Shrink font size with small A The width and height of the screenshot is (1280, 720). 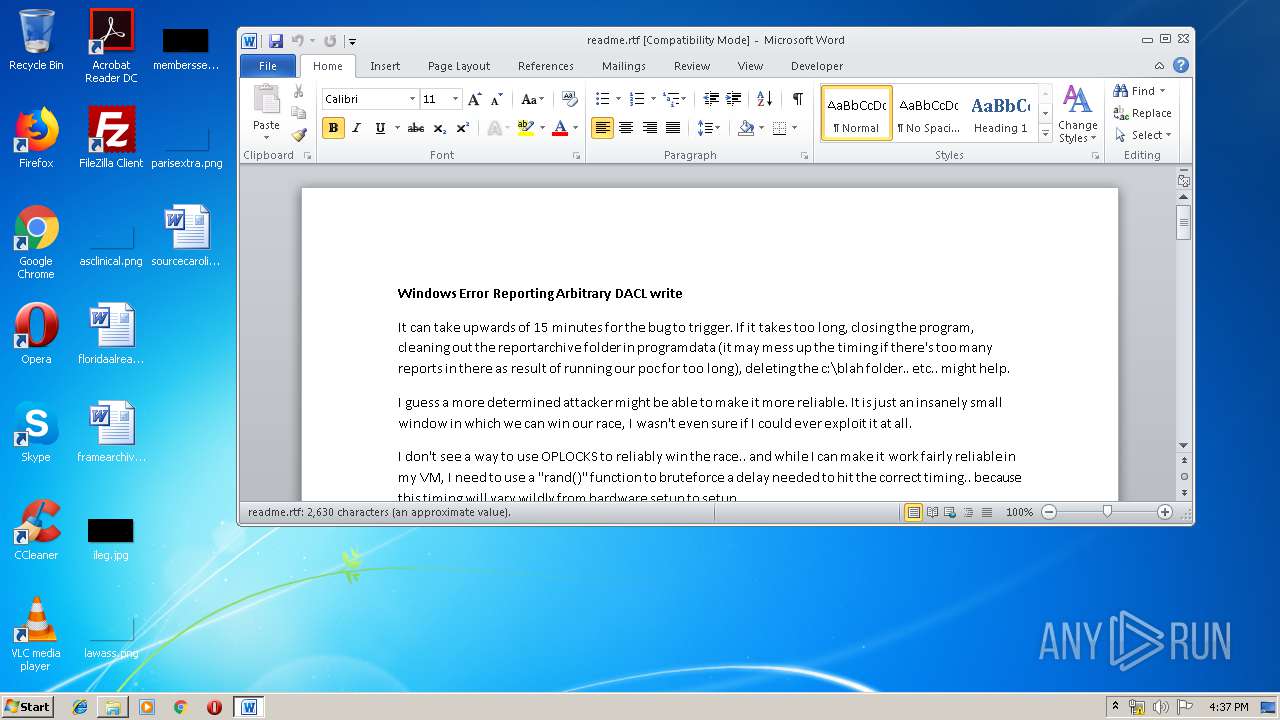pos(497,99)
